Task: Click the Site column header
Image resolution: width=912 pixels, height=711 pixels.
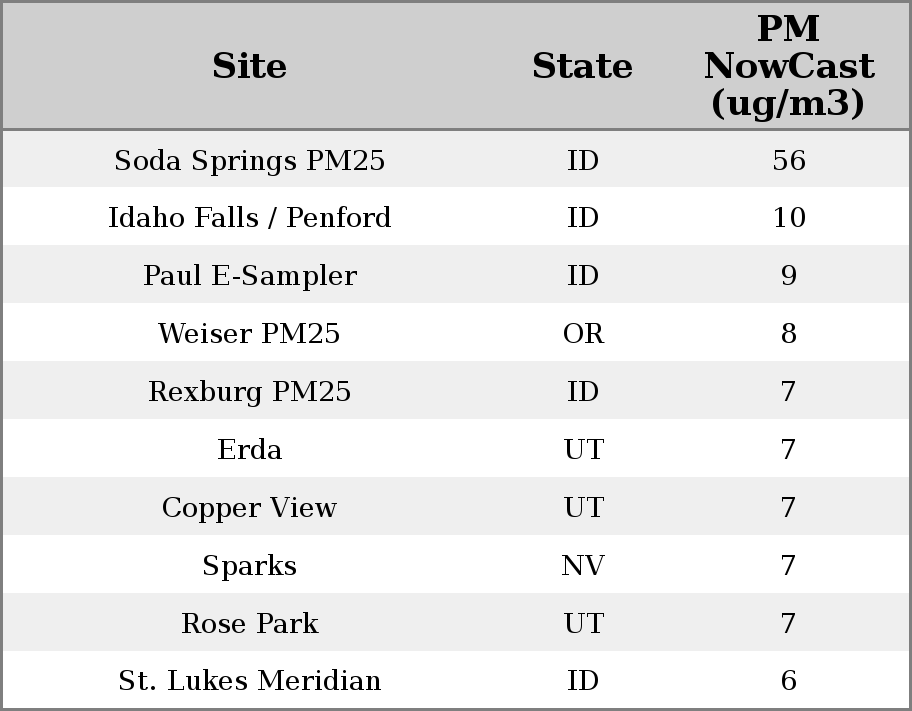Action: pos(249,66)
